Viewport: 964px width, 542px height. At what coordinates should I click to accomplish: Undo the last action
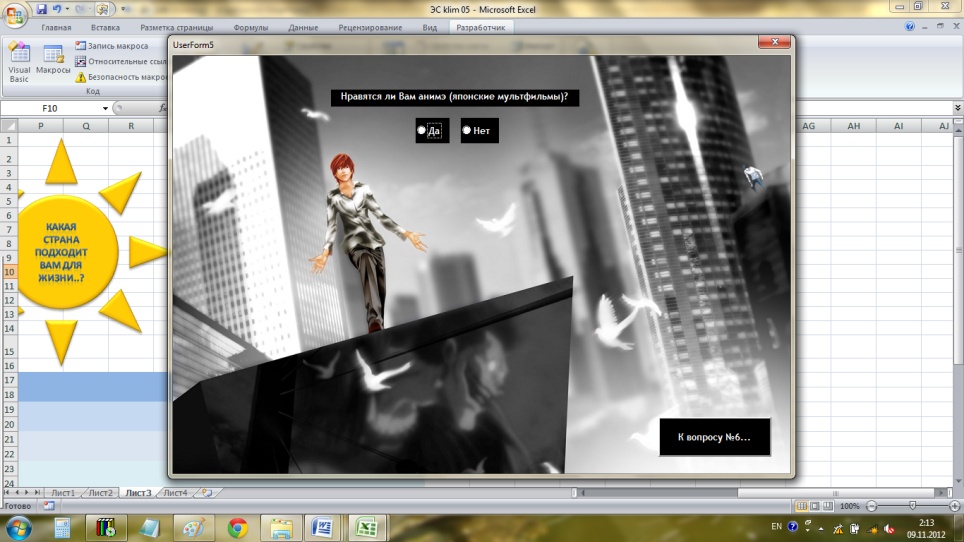[57, 9]
